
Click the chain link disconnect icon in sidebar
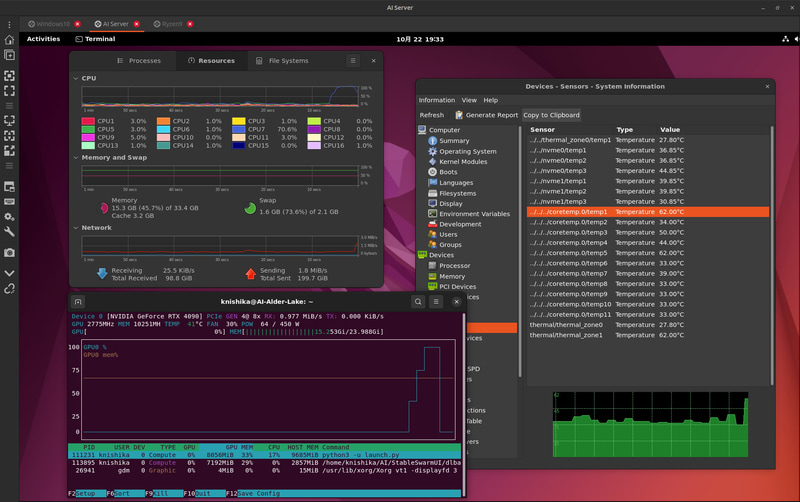pos(9,289)
